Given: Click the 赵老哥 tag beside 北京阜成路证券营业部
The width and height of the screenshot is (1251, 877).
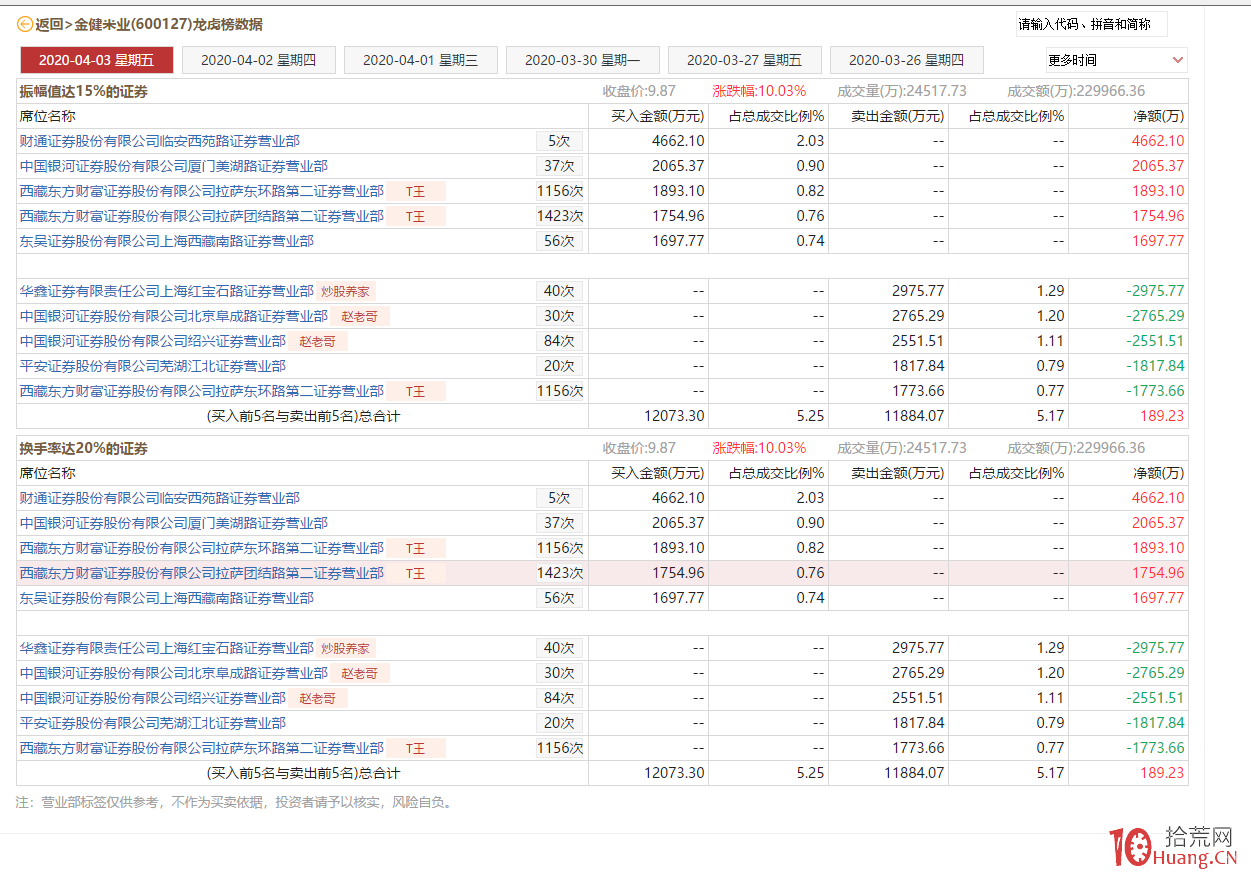Looking at the screenshot, I should point(358,315).
